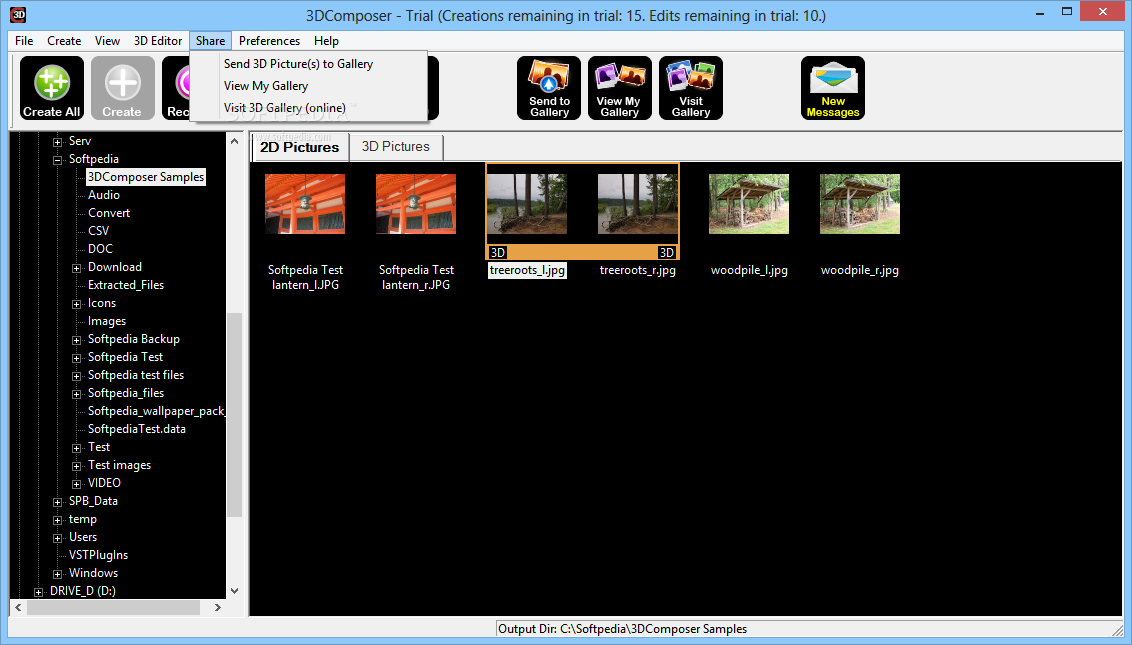The image size is (1132, 645).
Task: Expand the Download folder
Action: (x=76, y=268)
